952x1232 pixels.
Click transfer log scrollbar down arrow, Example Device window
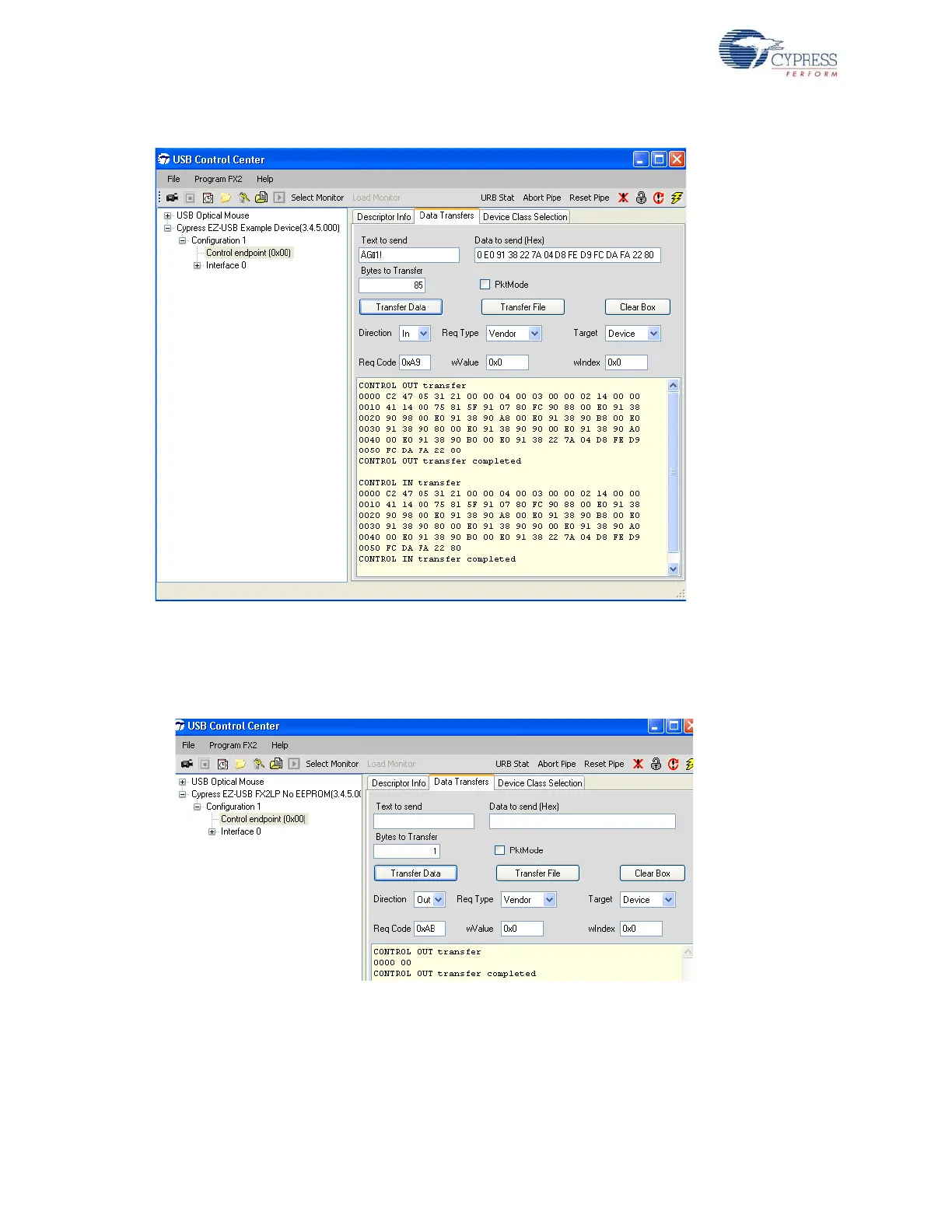click(674, 569)
